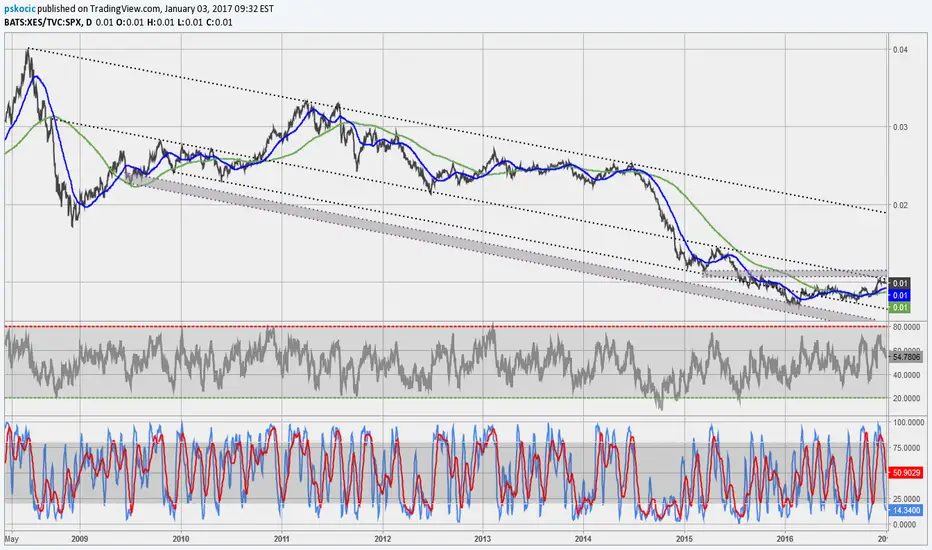Select the 0.03 price axis label
This screenshot has height=550, width=932.
[x=900, y=127]
